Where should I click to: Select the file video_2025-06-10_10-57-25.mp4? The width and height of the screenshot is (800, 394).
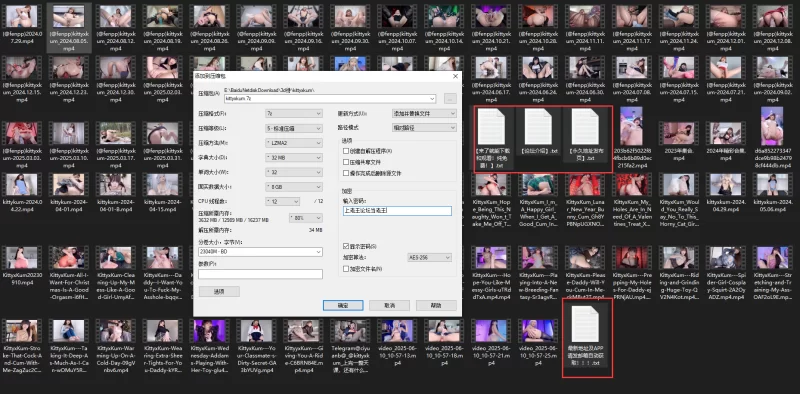tap(538, 343)
